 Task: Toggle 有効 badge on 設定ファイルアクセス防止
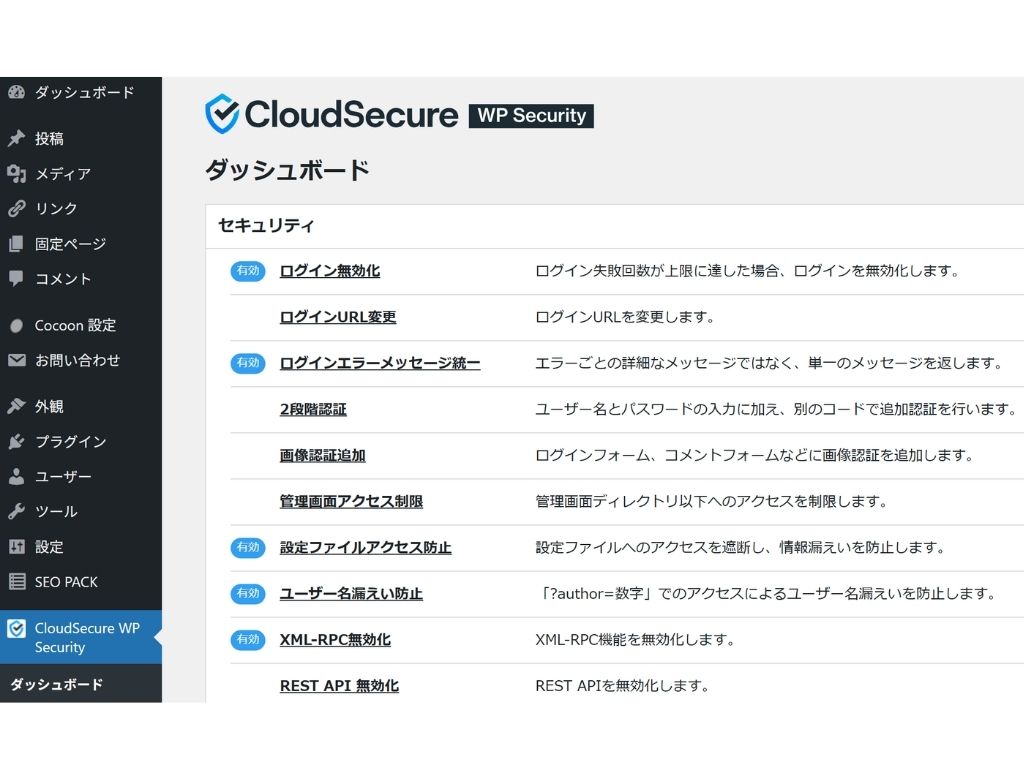point(247,548)
